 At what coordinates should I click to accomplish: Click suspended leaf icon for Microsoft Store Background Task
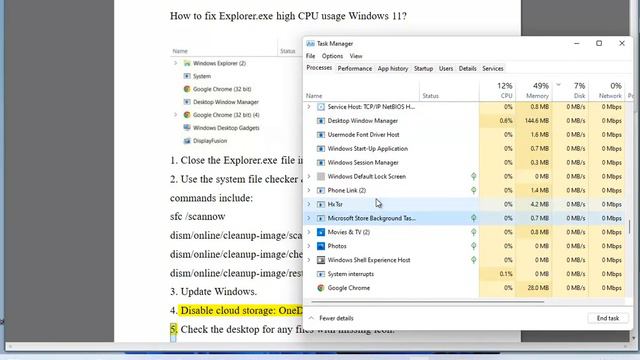473,218
